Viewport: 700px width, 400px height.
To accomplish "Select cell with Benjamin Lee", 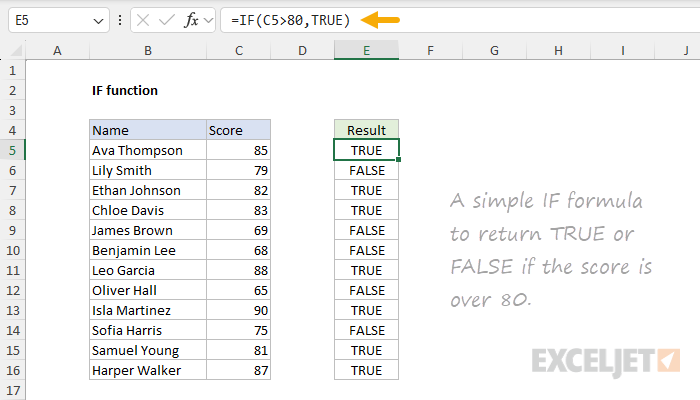I will (148, 250).
